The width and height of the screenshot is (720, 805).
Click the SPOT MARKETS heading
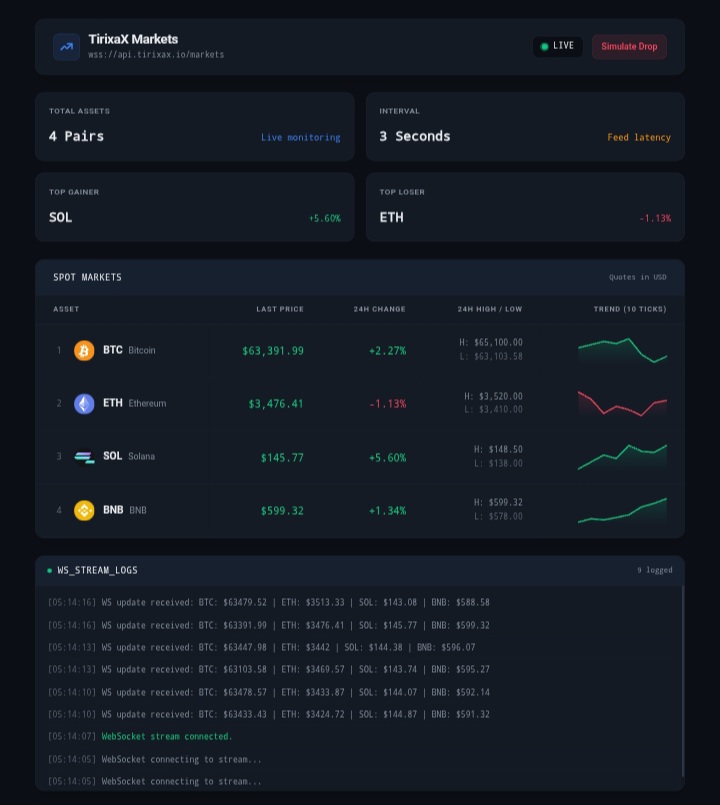[87, 277]
